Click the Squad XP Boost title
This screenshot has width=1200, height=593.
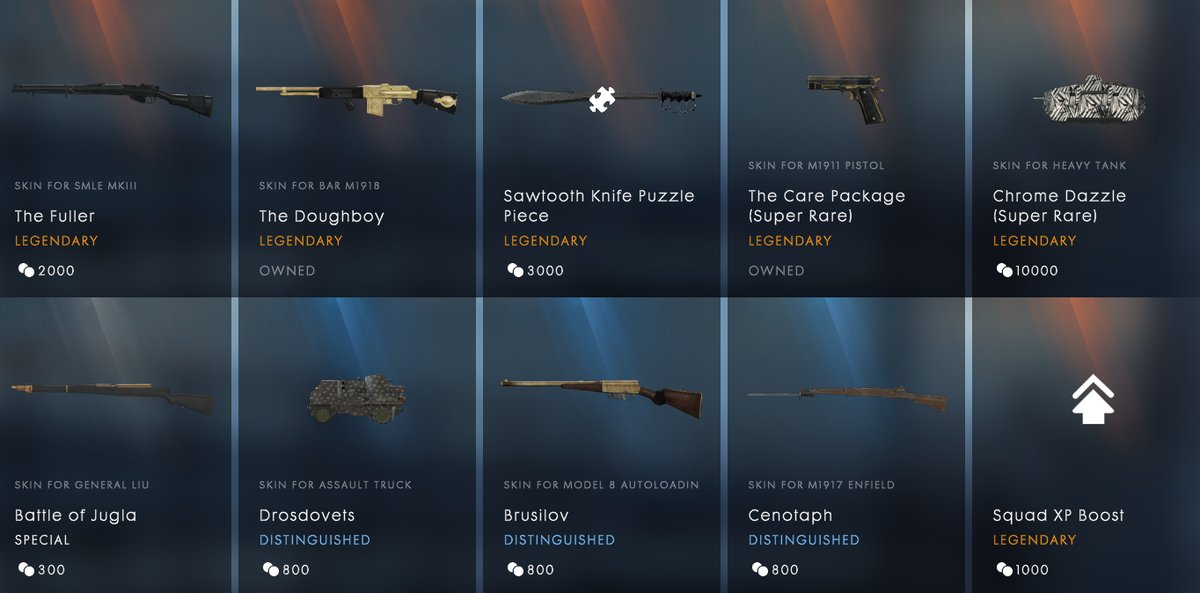1059,516
